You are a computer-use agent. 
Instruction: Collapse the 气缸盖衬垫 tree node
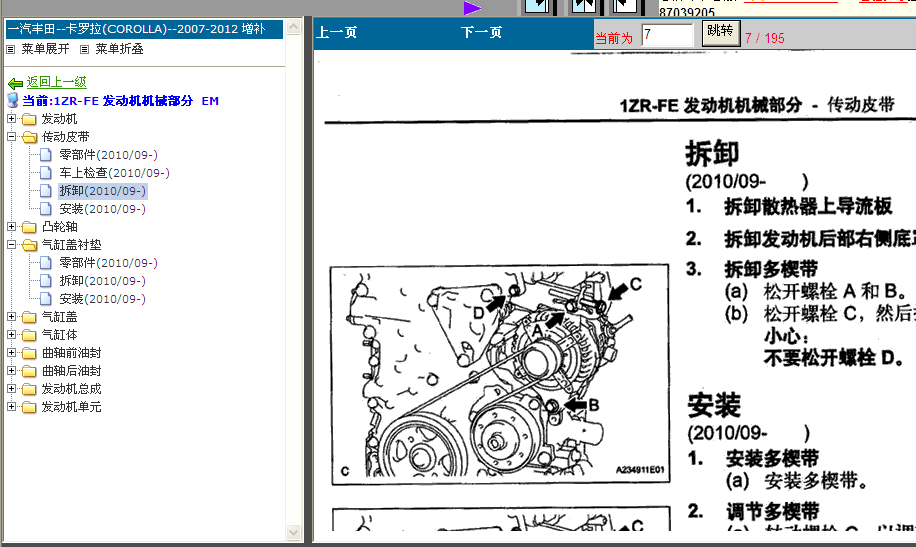click(x=11, y=245)
